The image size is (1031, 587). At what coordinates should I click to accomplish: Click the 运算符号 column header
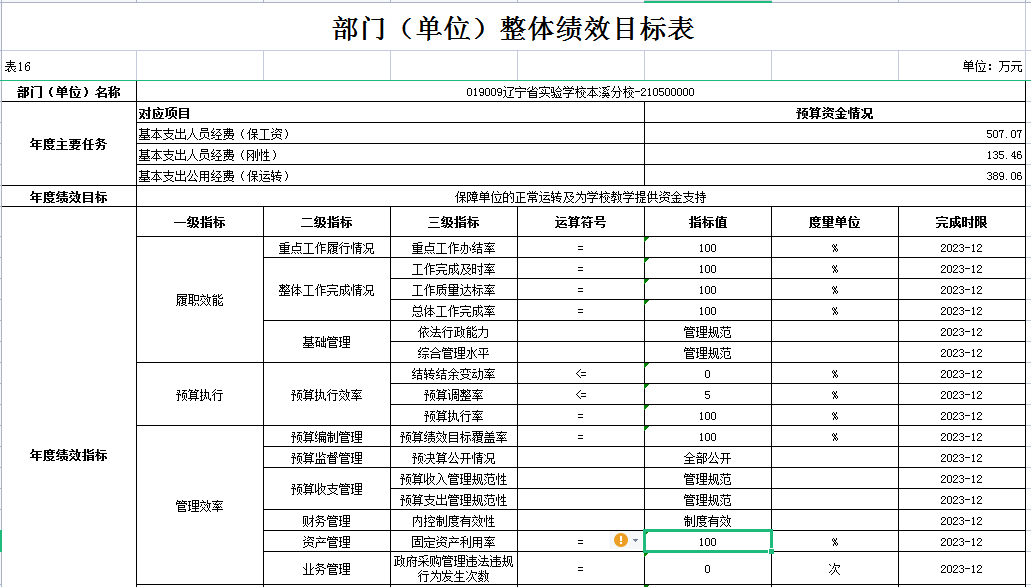(581, 222)
